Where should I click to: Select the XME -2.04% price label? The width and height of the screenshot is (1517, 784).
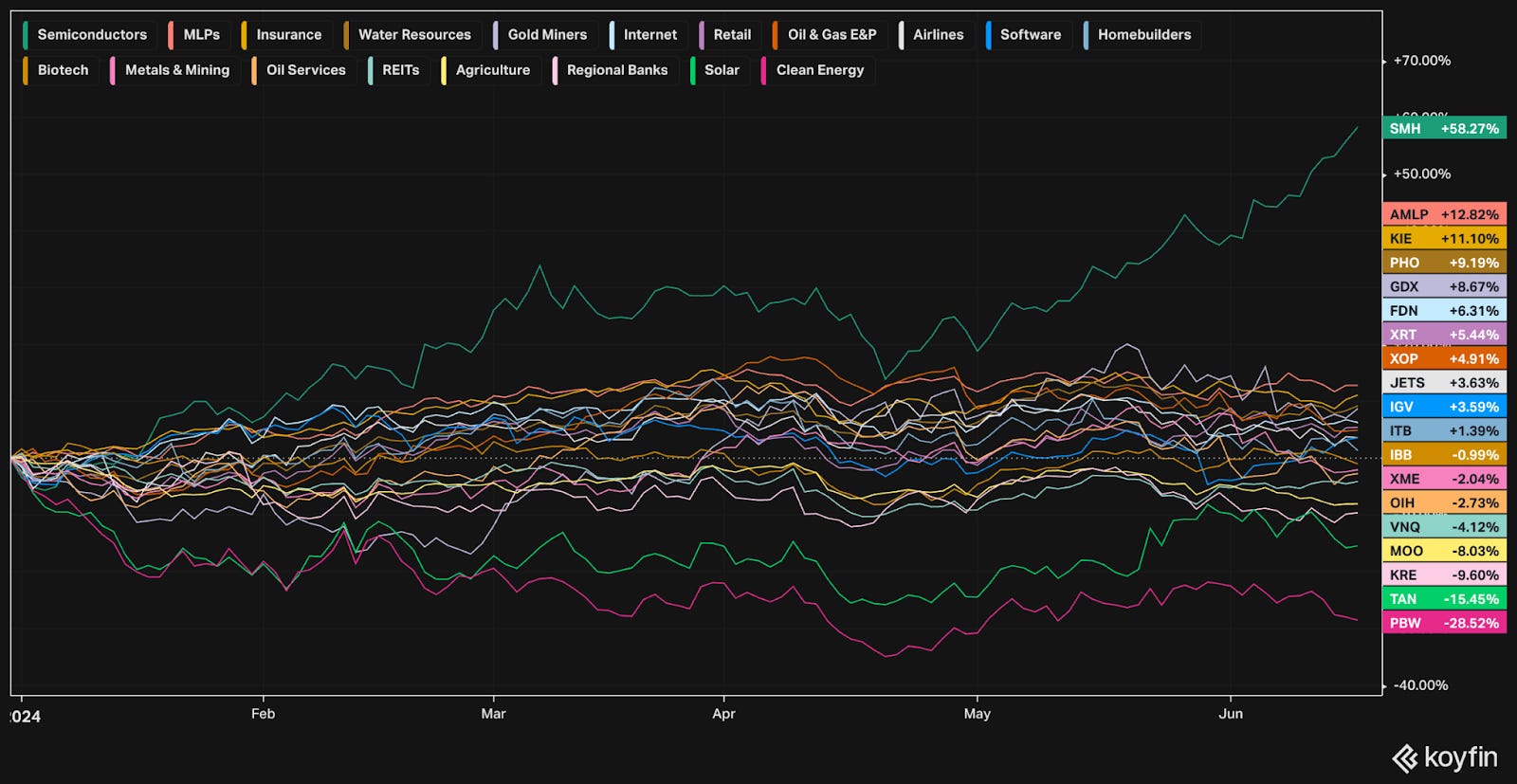(1444, 479)
